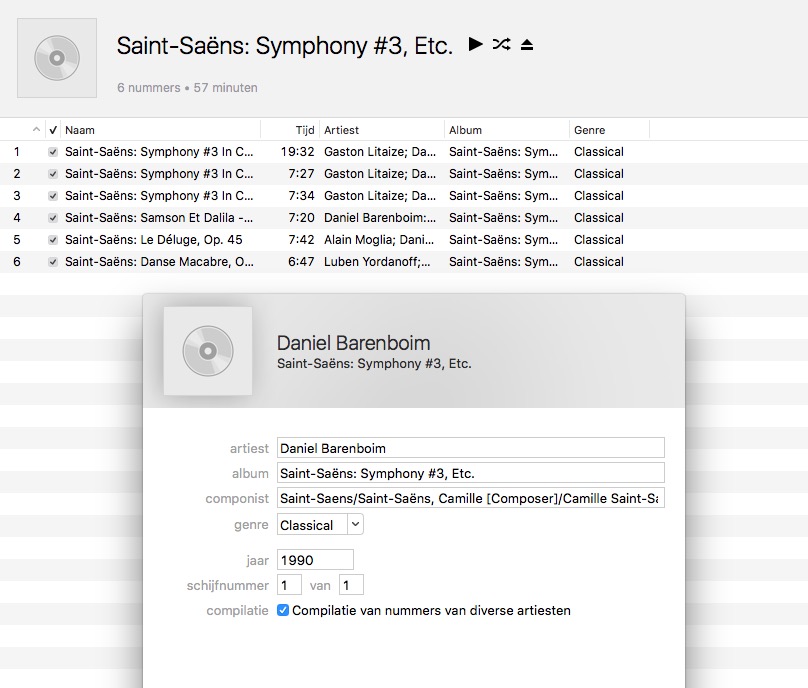This screenshot has width=808, height=688.
Task: Click the CD artwork in info dialog
Action: (x=208, y=351)
